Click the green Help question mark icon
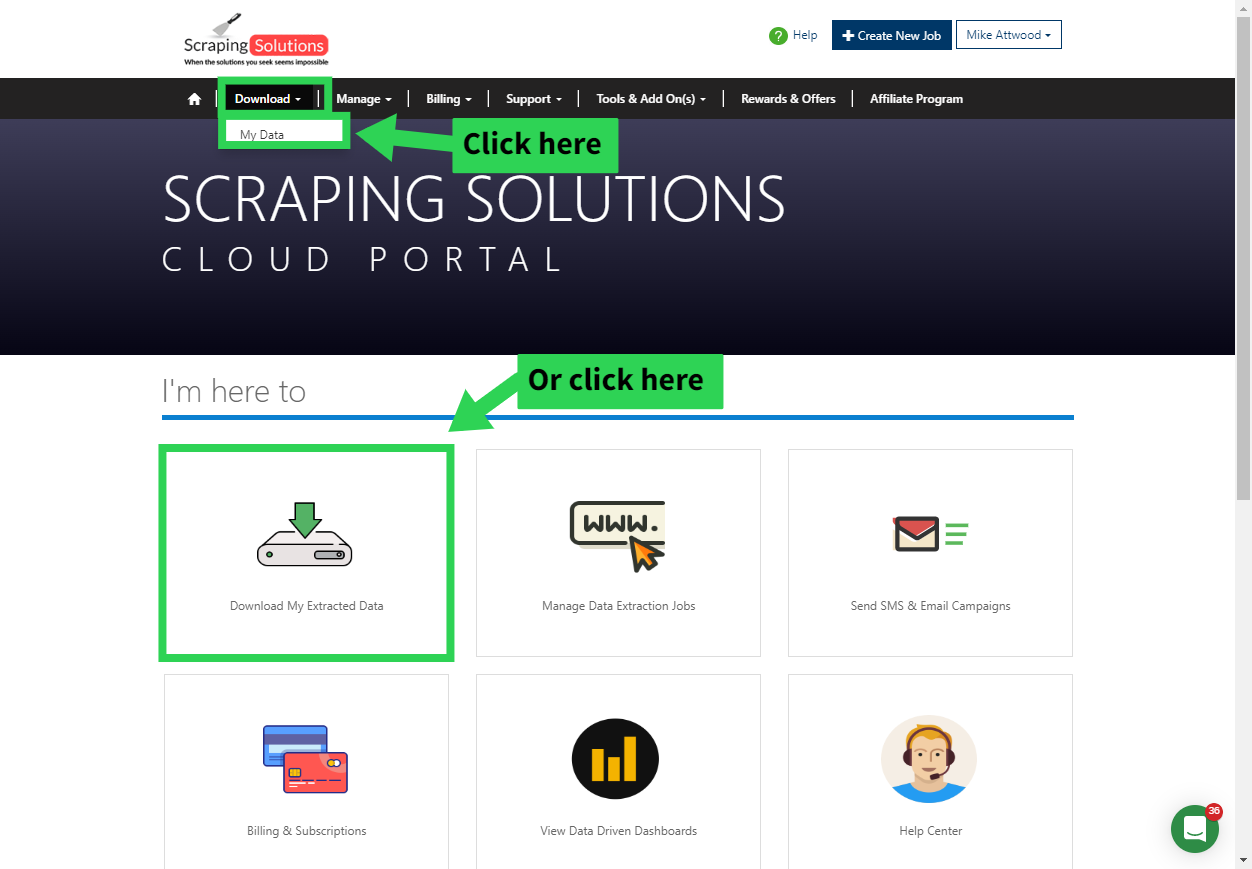This screenshot has width=1252, height=869. point(778,36)
